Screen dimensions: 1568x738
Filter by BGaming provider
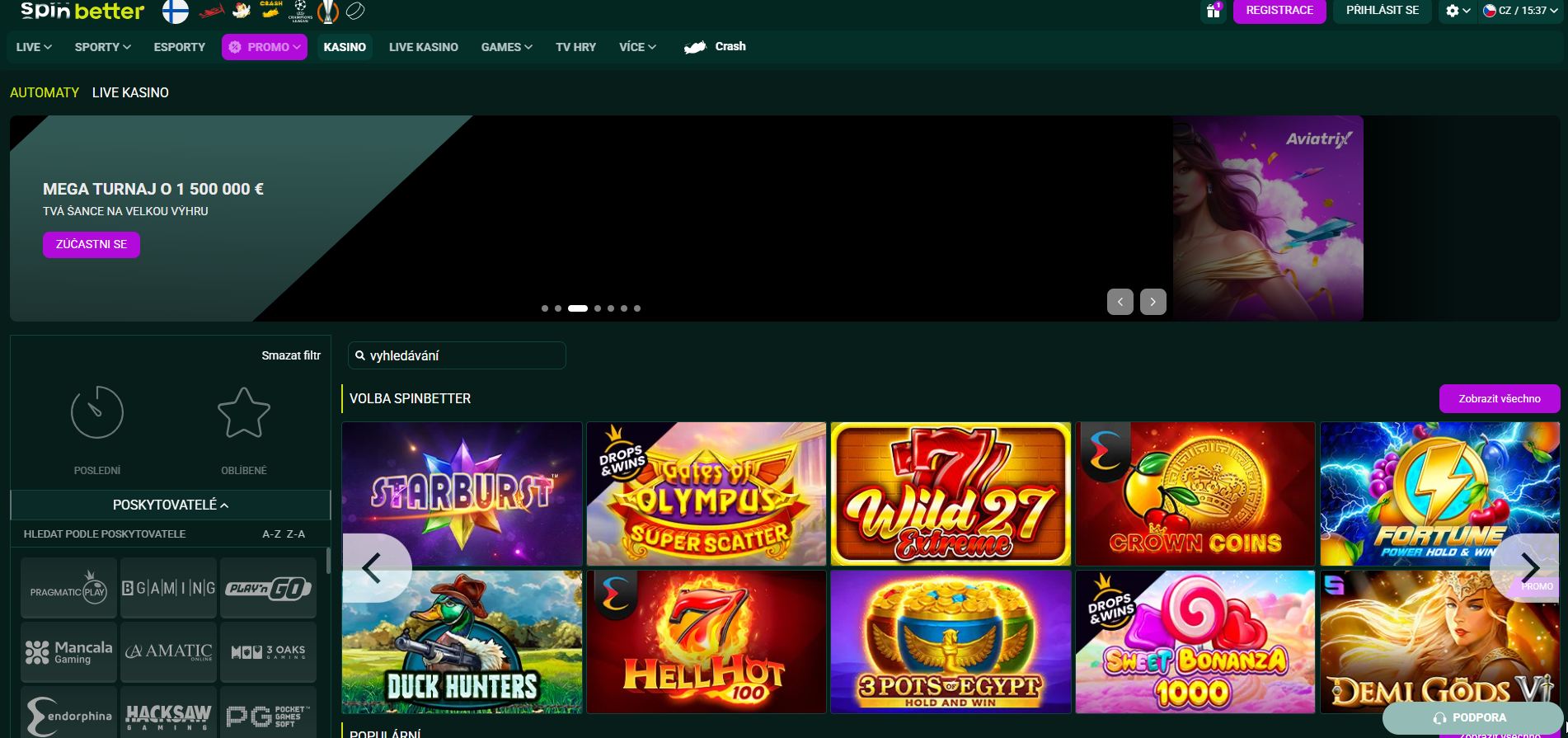click(168, 588)
